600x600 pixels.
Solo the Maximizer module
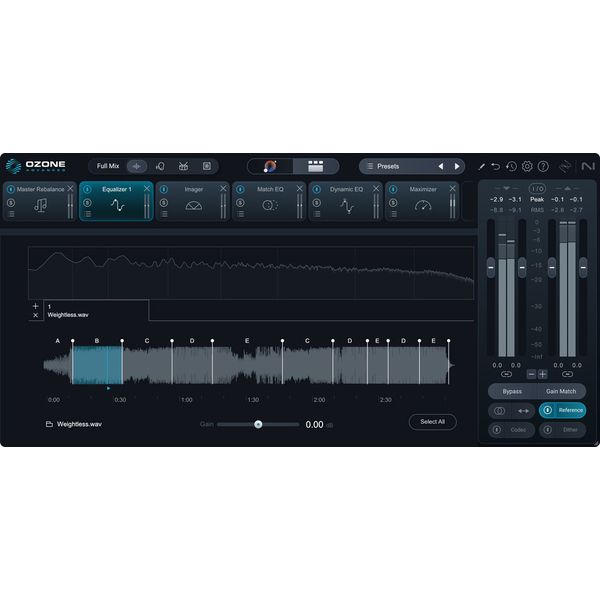[x=393, y=202]
